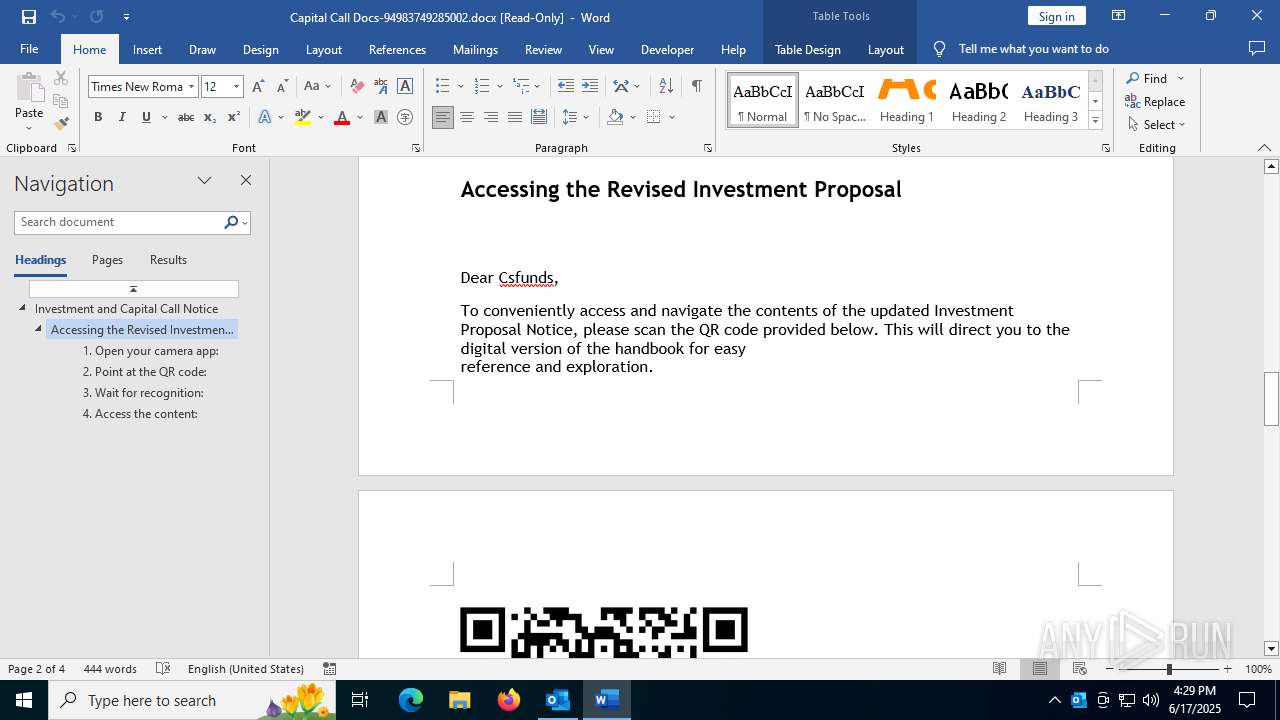Click the Enclose Characters icon
The width and height of the screenshot is (1280, 720).
[x=405, y=117]
